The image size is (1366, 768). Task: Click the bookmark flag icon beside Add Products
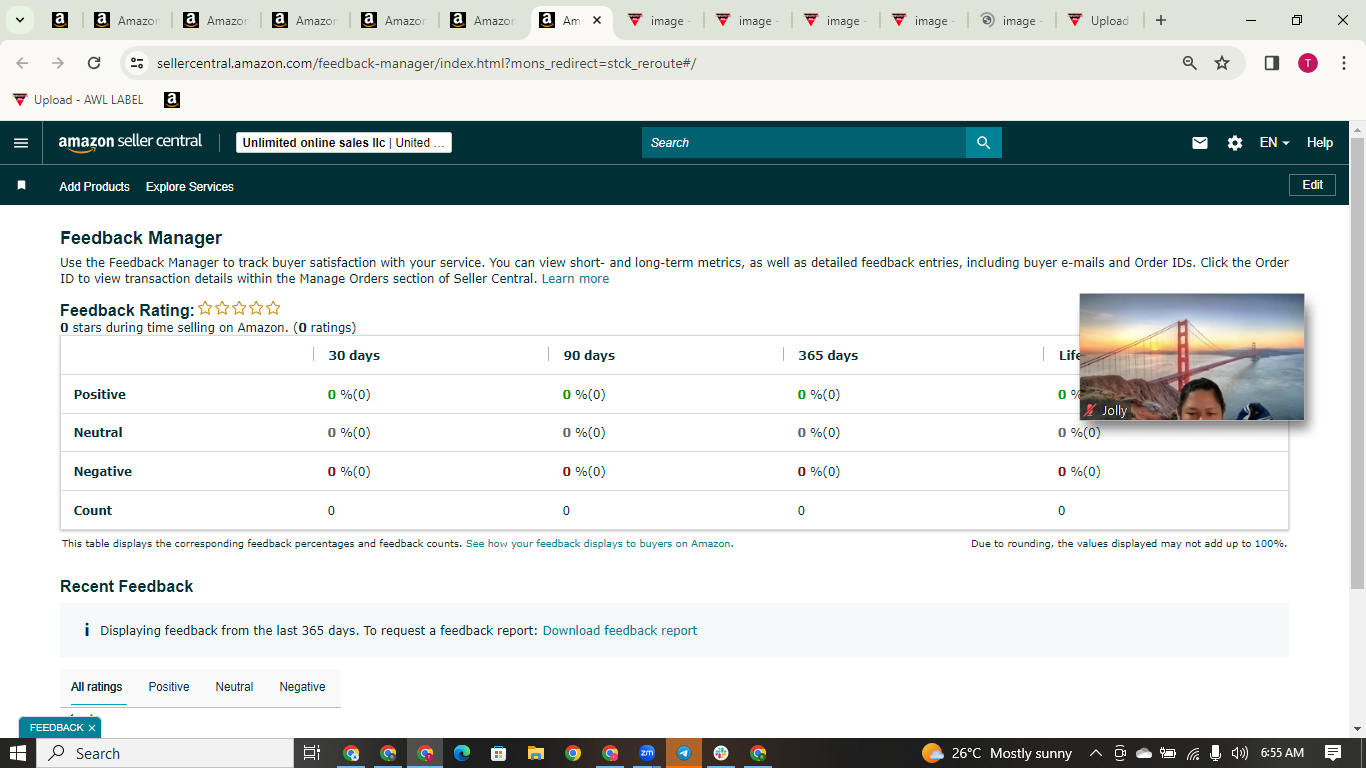[22, 186]
